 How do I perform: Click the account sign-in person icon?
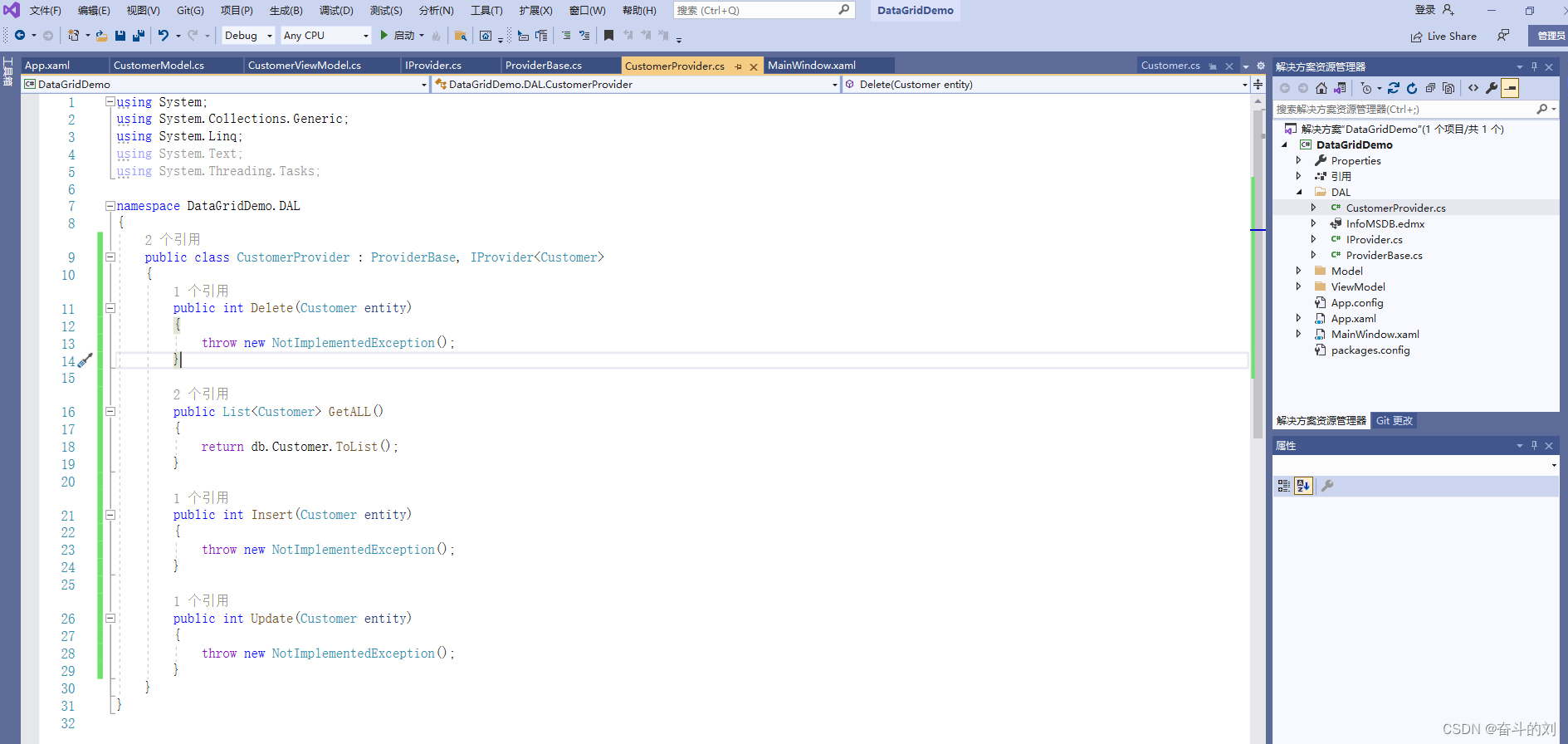(x=1448, y=10)
